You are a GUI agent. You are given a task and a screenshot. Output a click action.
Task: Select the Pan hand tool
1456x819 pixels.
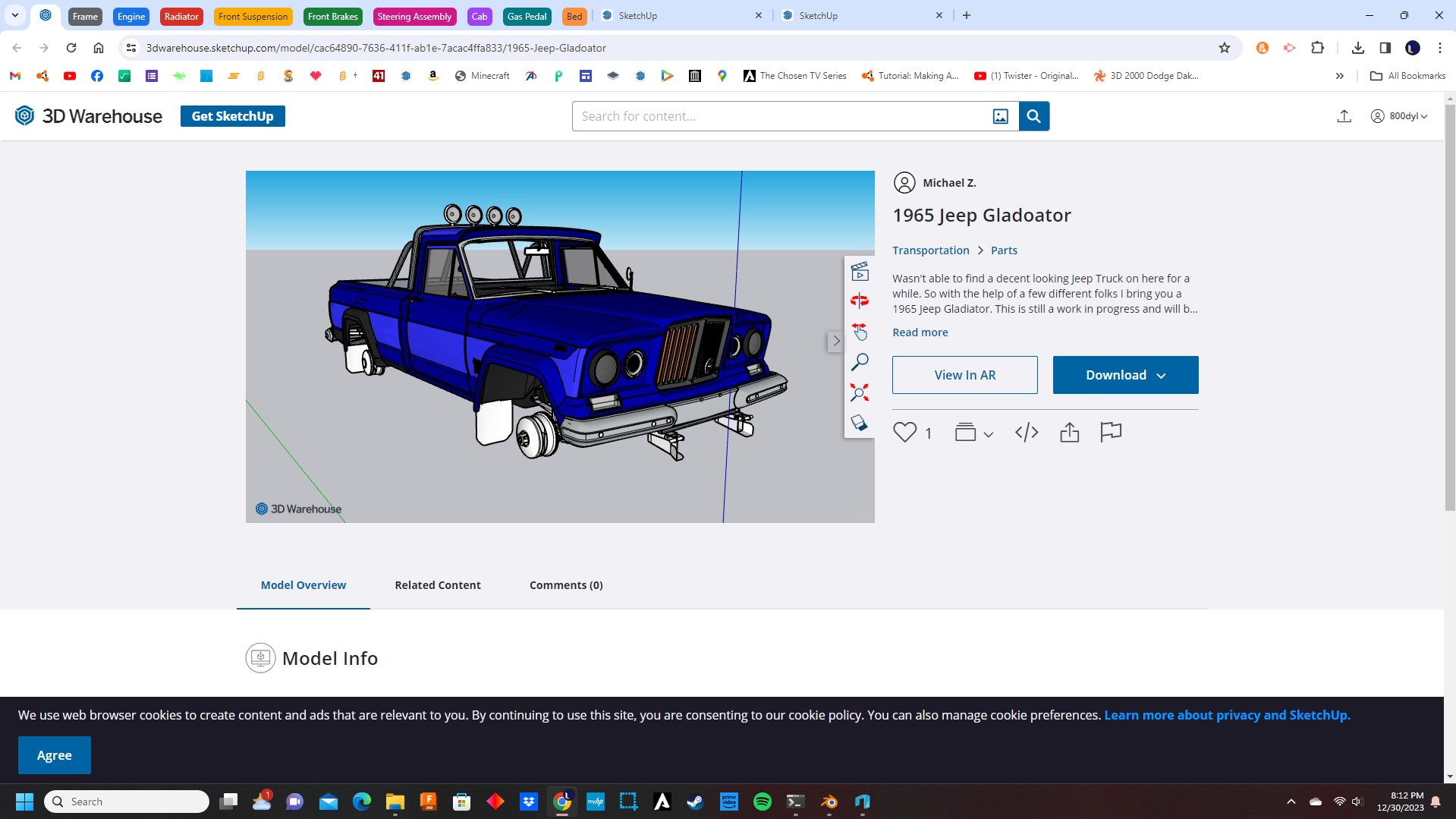[859, 332]
